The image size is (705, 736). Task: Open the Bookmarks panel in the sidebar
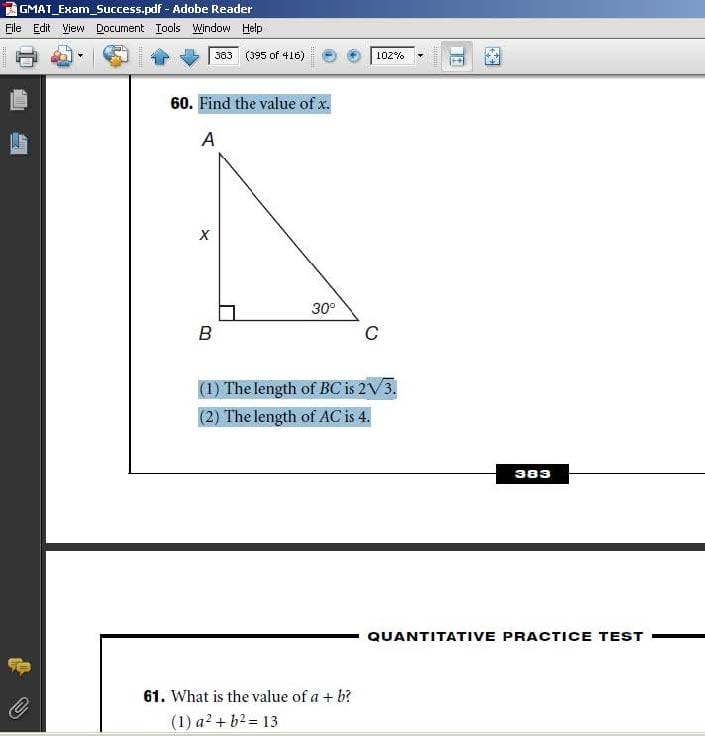tap(19, 143)
